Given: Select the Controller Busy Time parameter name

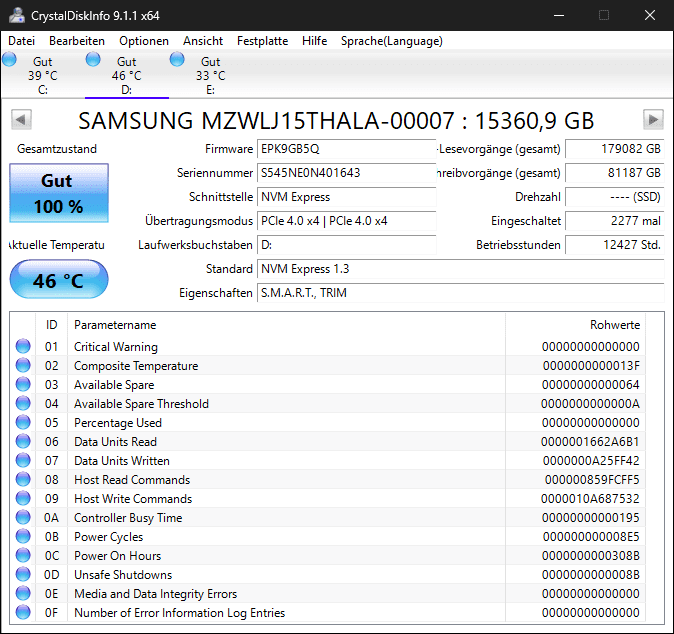Looking at the screenshot, I should [128, 518].
